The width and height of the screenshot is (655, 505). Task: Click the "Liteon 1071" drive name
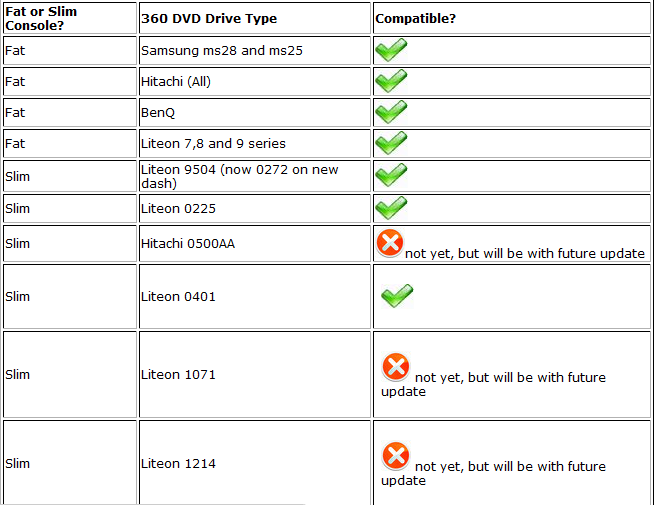click(x=178, y=375)
